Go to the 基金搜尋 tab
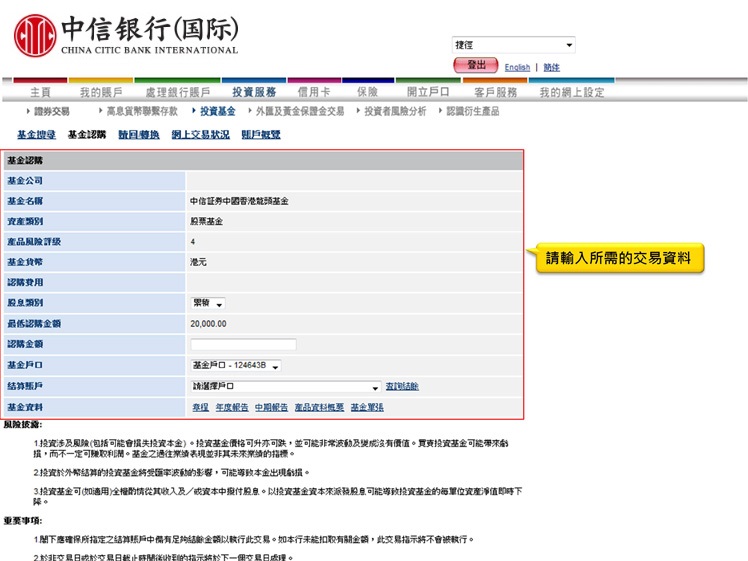 (x=36, y=135)
